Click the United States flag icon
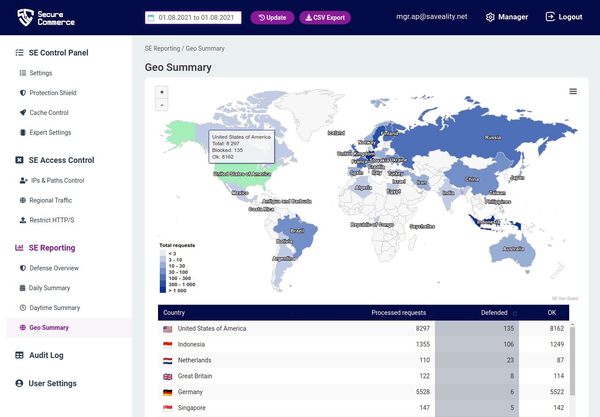Image resolution: width=600 pixels, height=417 pixels. click(168, 328)
